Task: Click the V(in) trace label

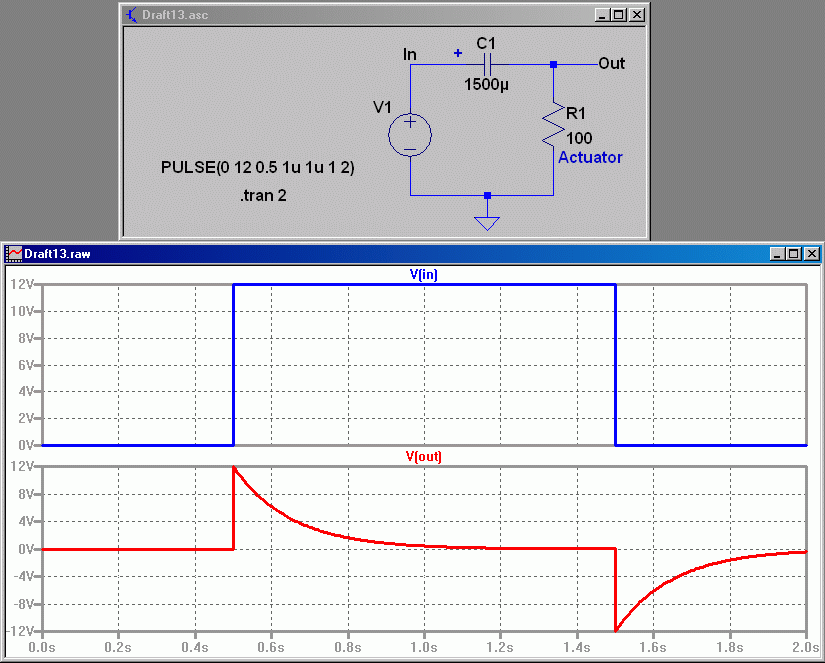Action: tap(424, 274)
